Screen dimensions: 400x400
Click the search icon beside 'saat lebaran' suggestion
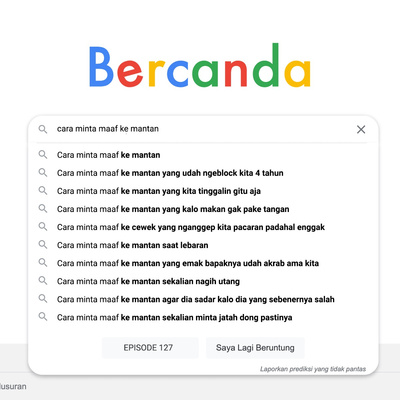[43, 244]
